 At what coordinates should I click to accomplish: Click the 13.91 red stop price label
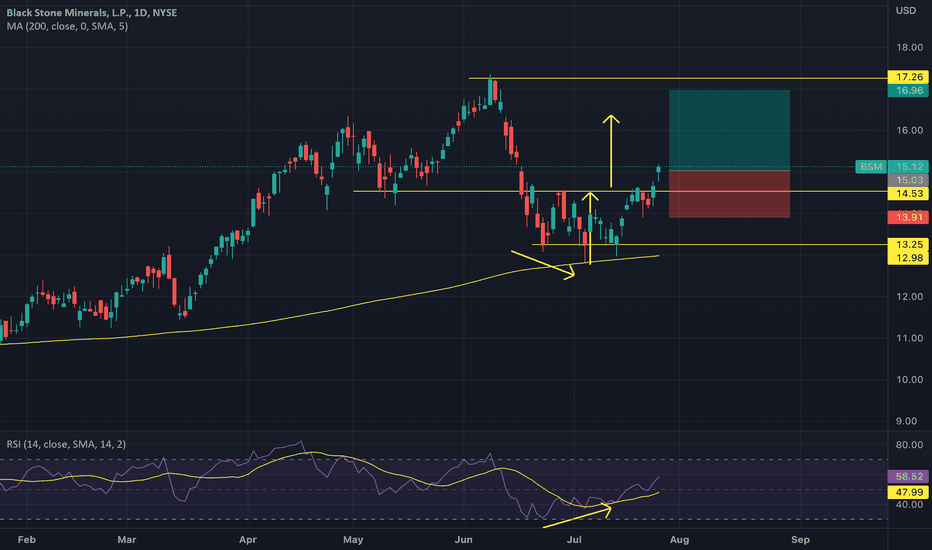pyautogui.click(x=908, y=217)
